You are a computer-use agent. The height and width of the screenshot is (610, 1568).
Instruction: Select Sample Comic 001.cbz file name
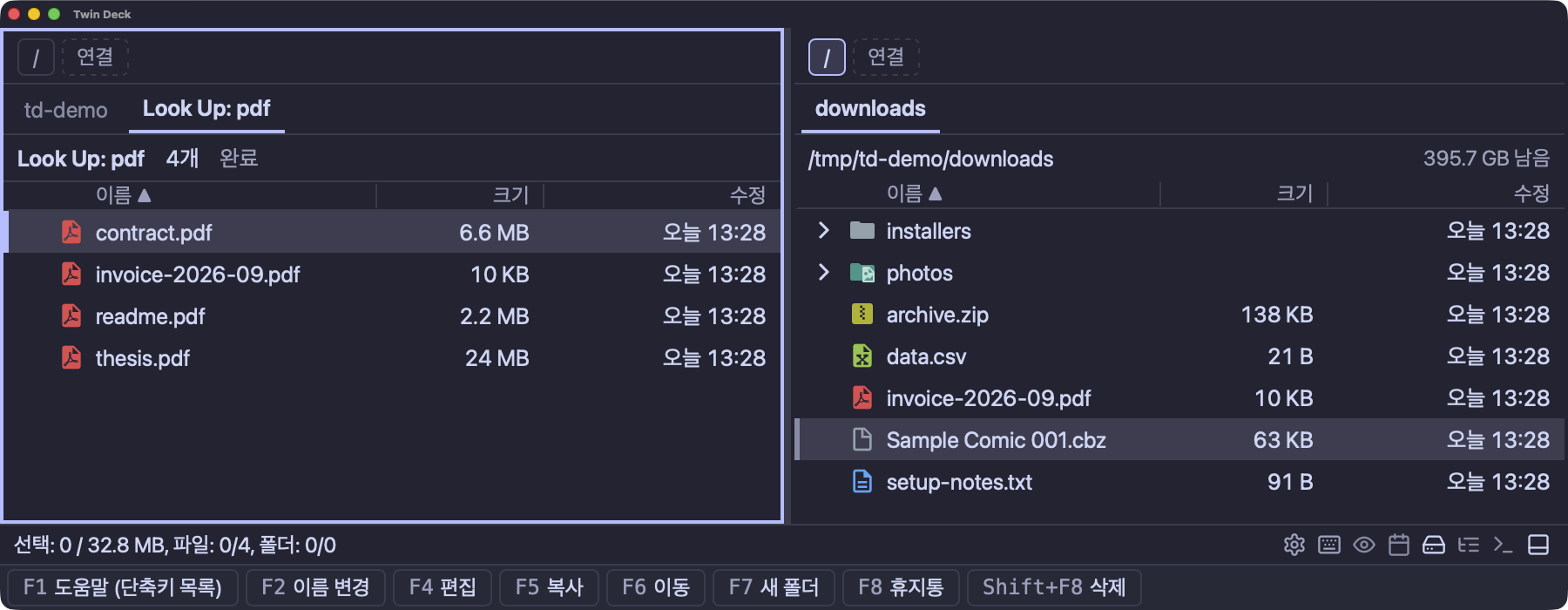996,440
